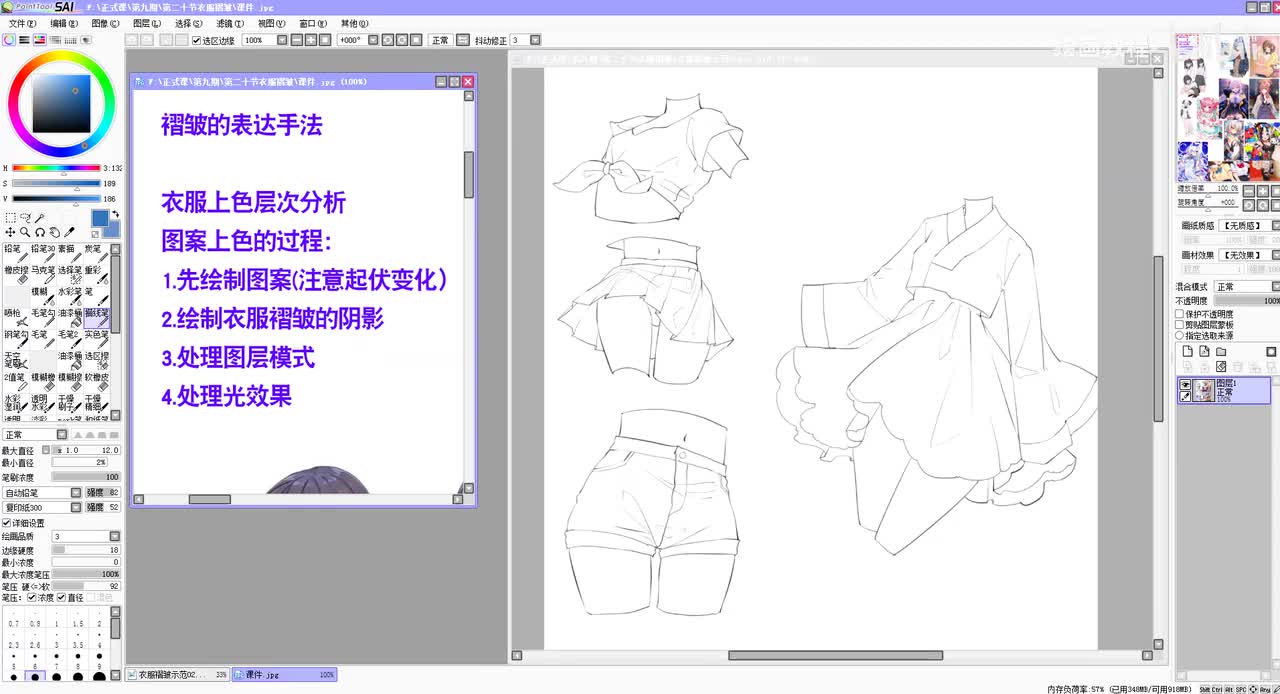Create a new layer in layer panel
This screenshot has width=1280, height=694.
tap(1187, 352)
